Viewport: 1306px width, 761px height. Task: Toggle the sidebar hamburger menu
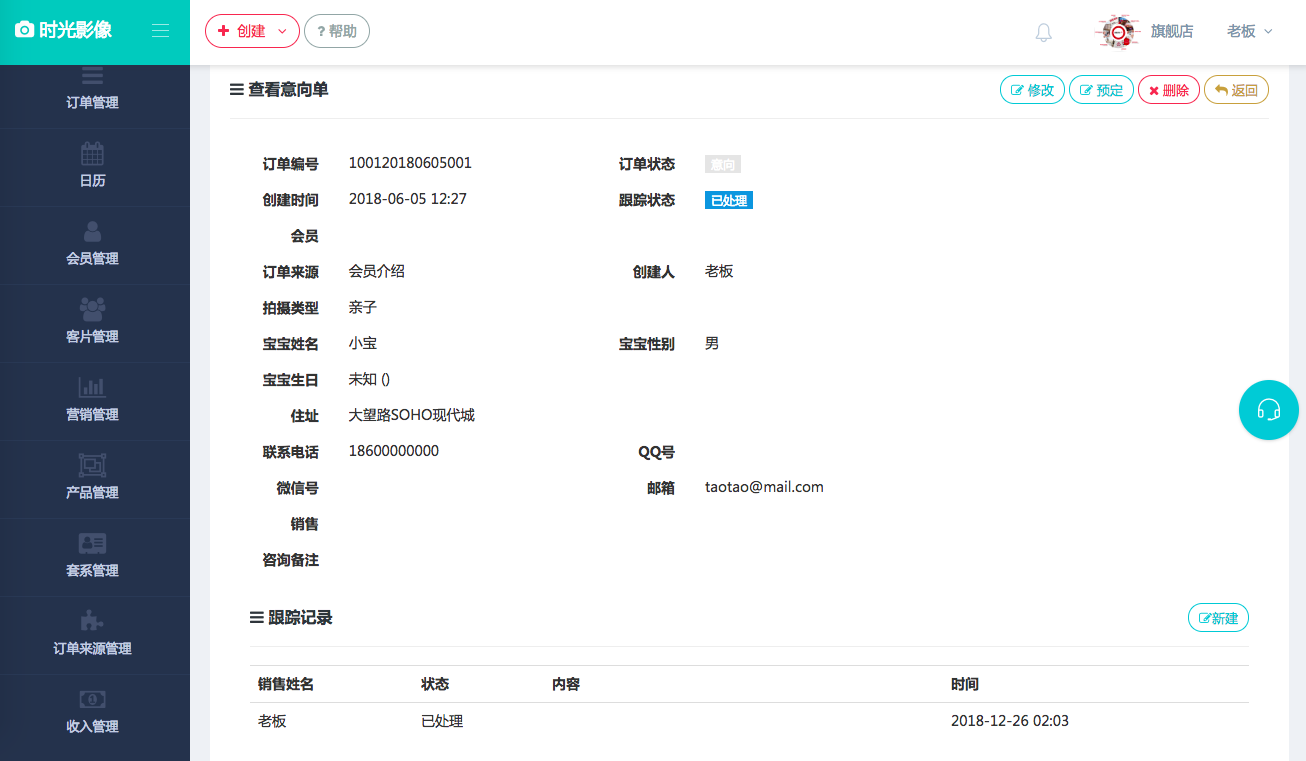[160, 31]
